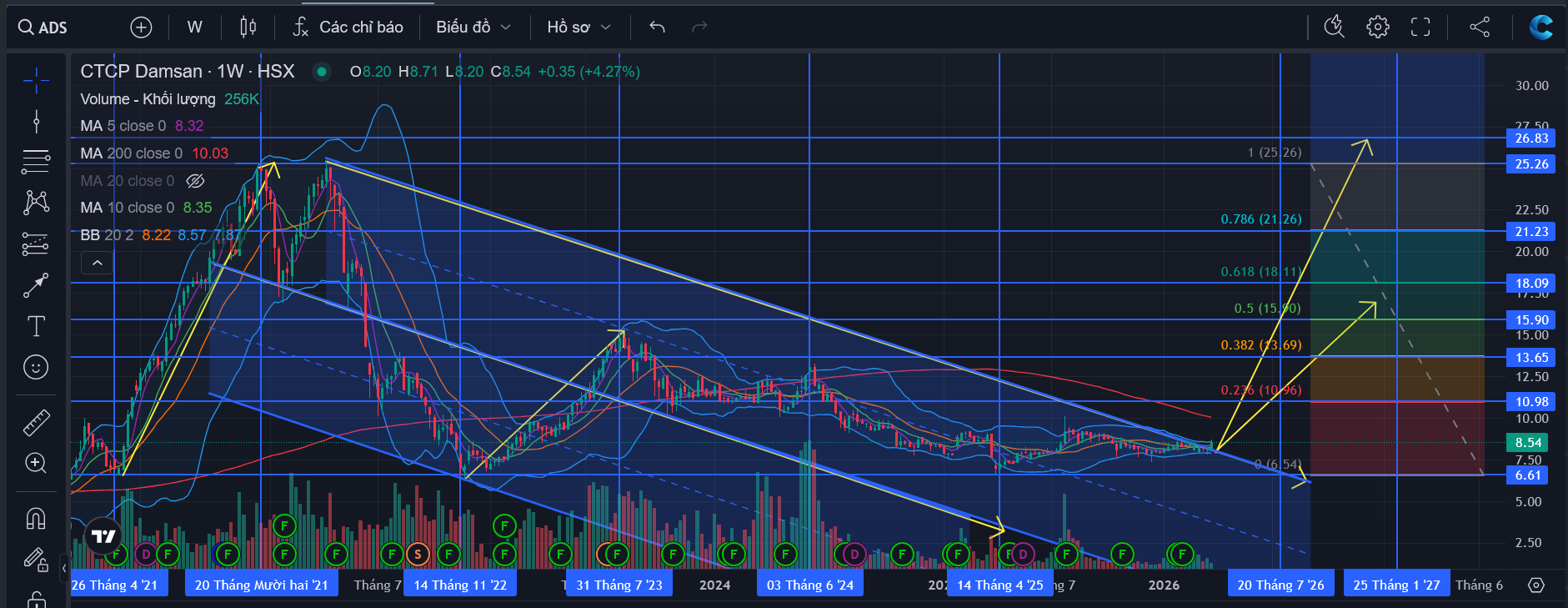Click the 6.61 price label
The height and width of the screenshot is (608, 1568).
coord(1528,475)
